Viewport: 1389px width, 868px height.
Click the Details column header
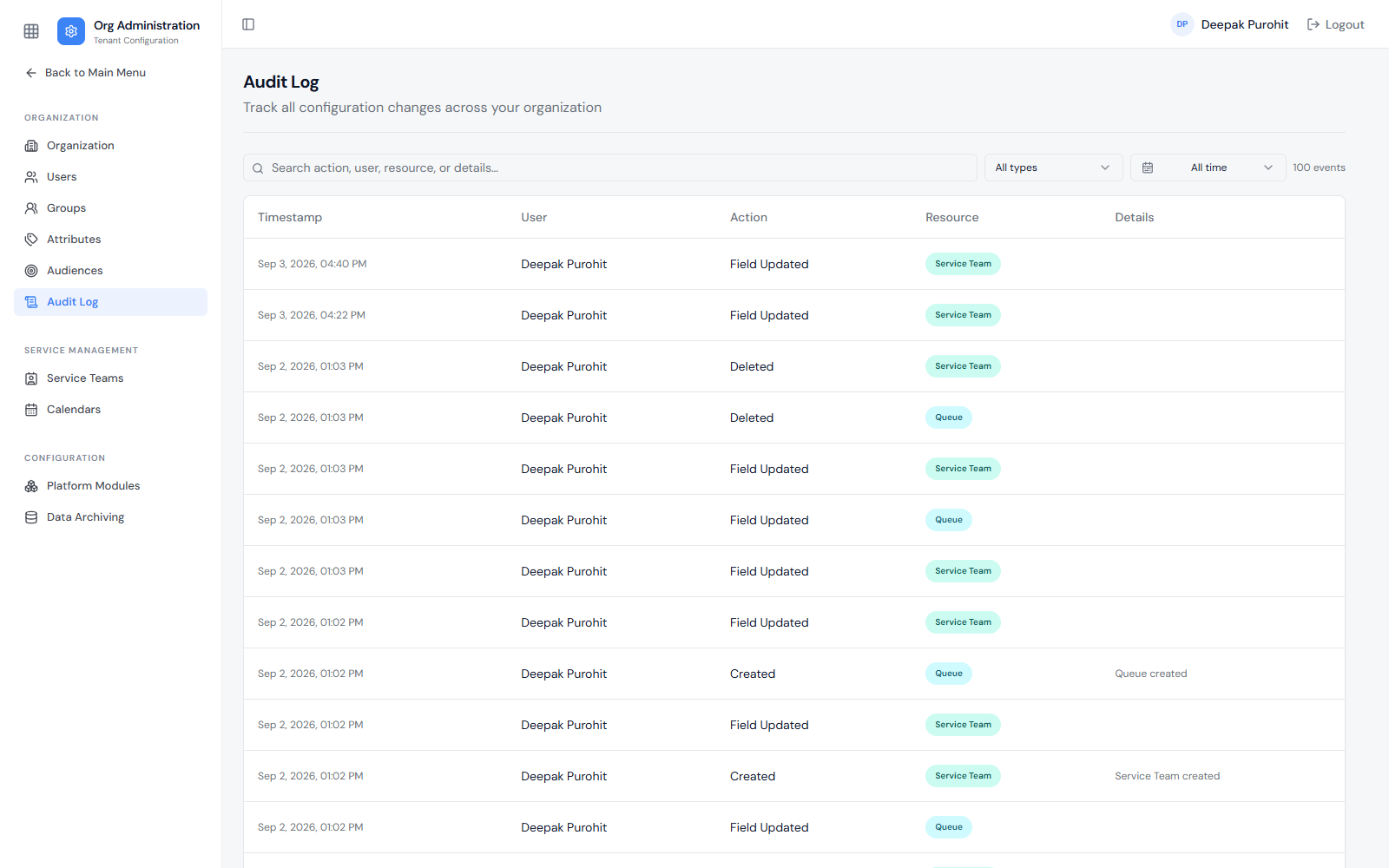(1134, 217)
